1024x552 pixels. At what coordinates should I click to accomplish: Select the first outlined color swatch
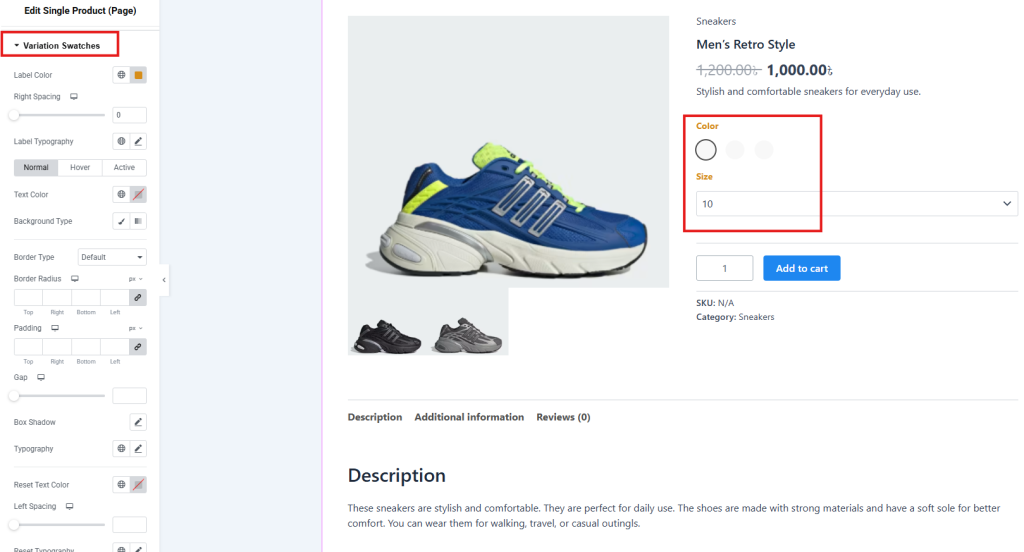[x=706, y=150]
